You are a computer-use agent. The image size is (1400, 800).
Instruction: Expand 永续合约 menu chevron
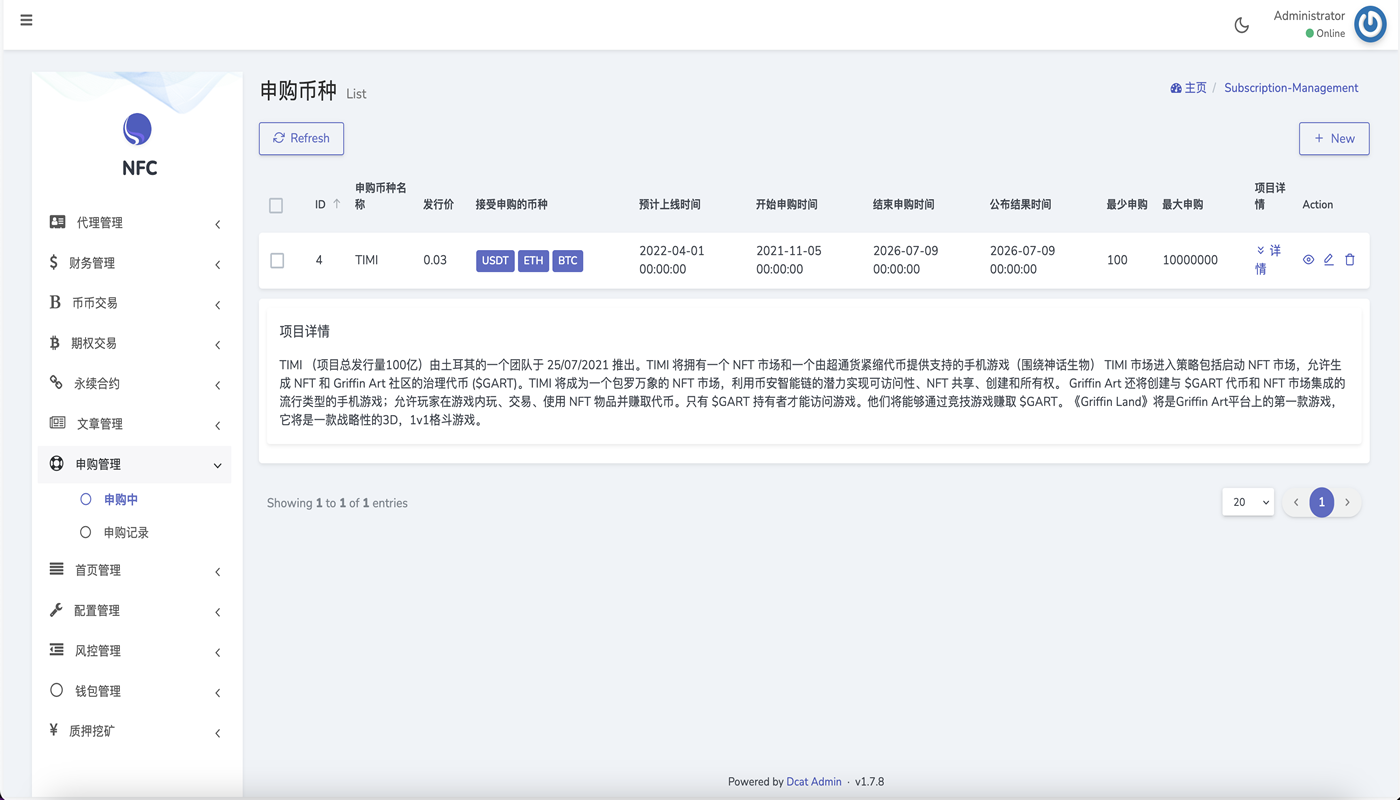[218, 384]
